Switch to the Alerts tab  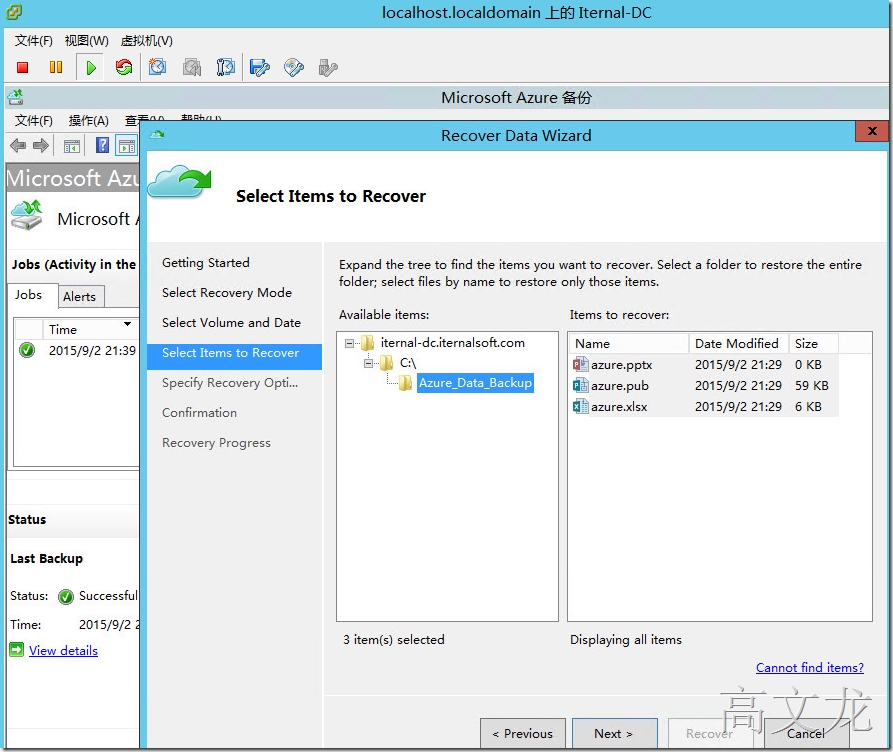80,297
